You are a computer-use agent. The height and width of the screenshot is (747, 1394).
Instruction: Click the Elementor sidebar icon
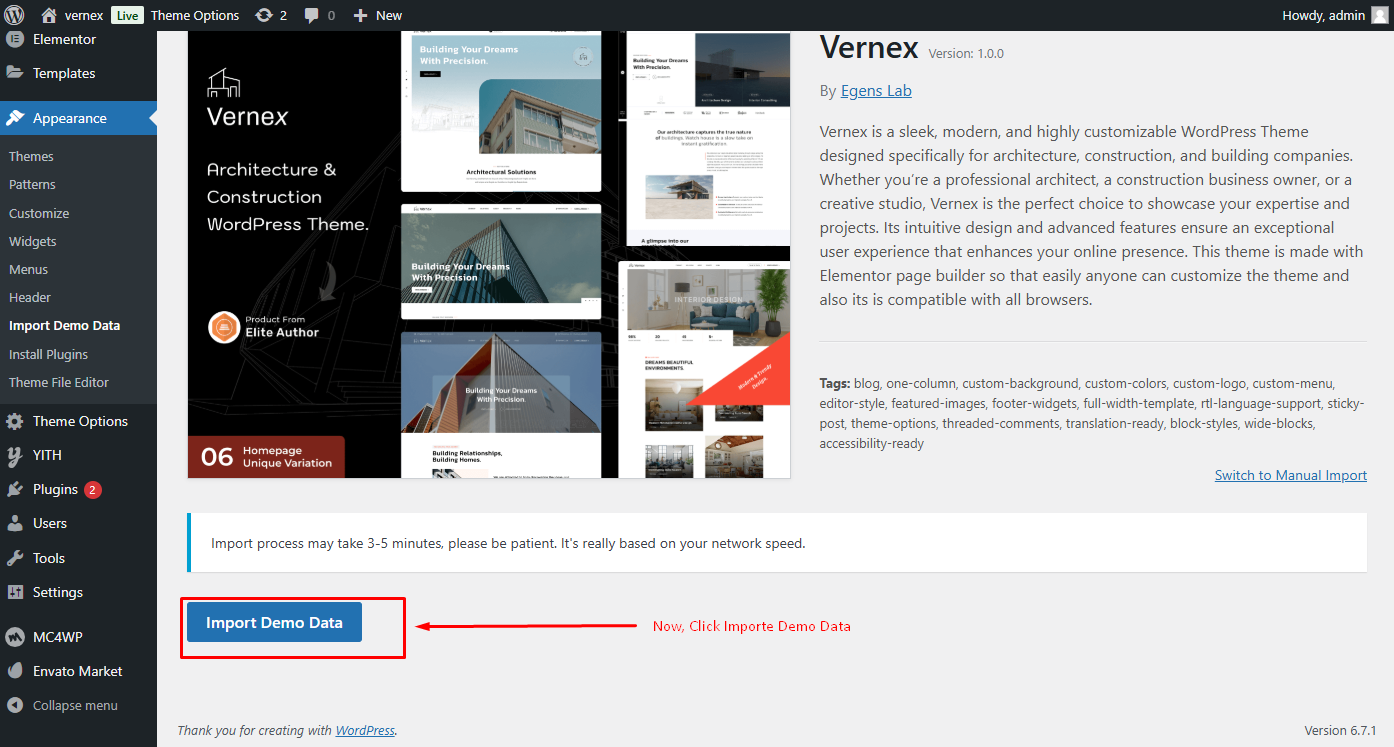coord(15,39)
